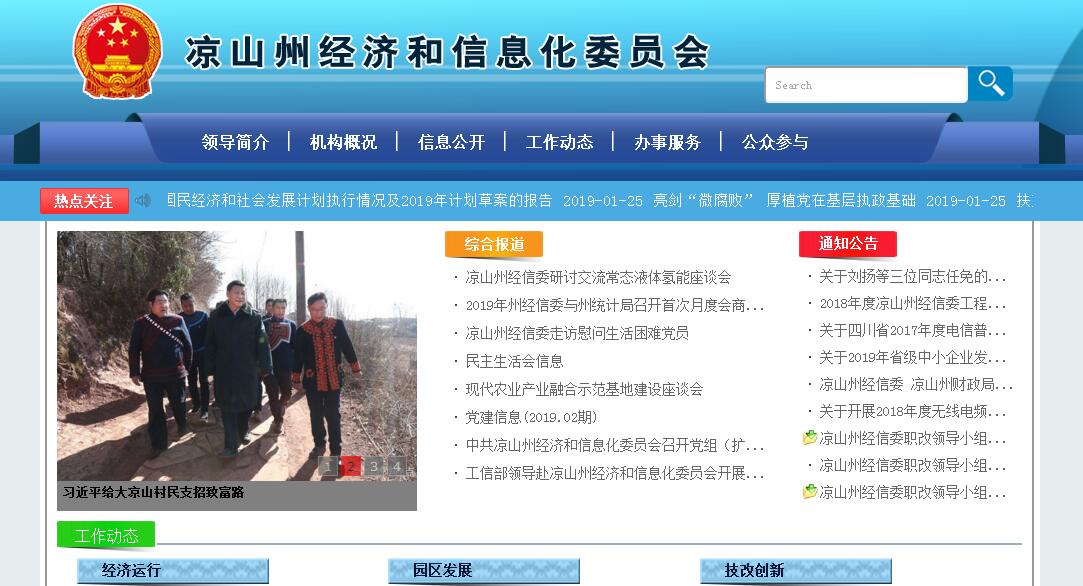Select 信息公开 in the navigation bar
The image size is (1083, 586).
point(451,142)
